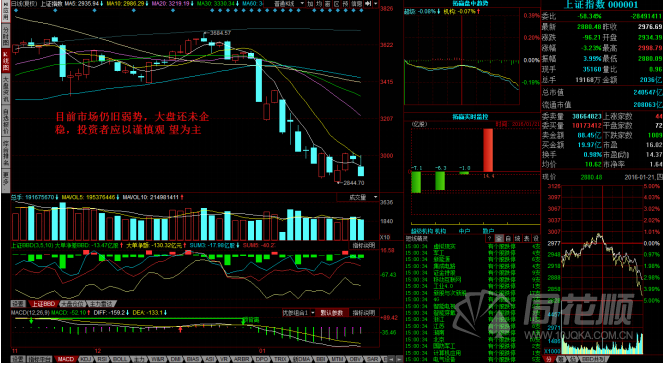
Task: Click the 加 button in the chart toolbar
Action: coord(310,4)
